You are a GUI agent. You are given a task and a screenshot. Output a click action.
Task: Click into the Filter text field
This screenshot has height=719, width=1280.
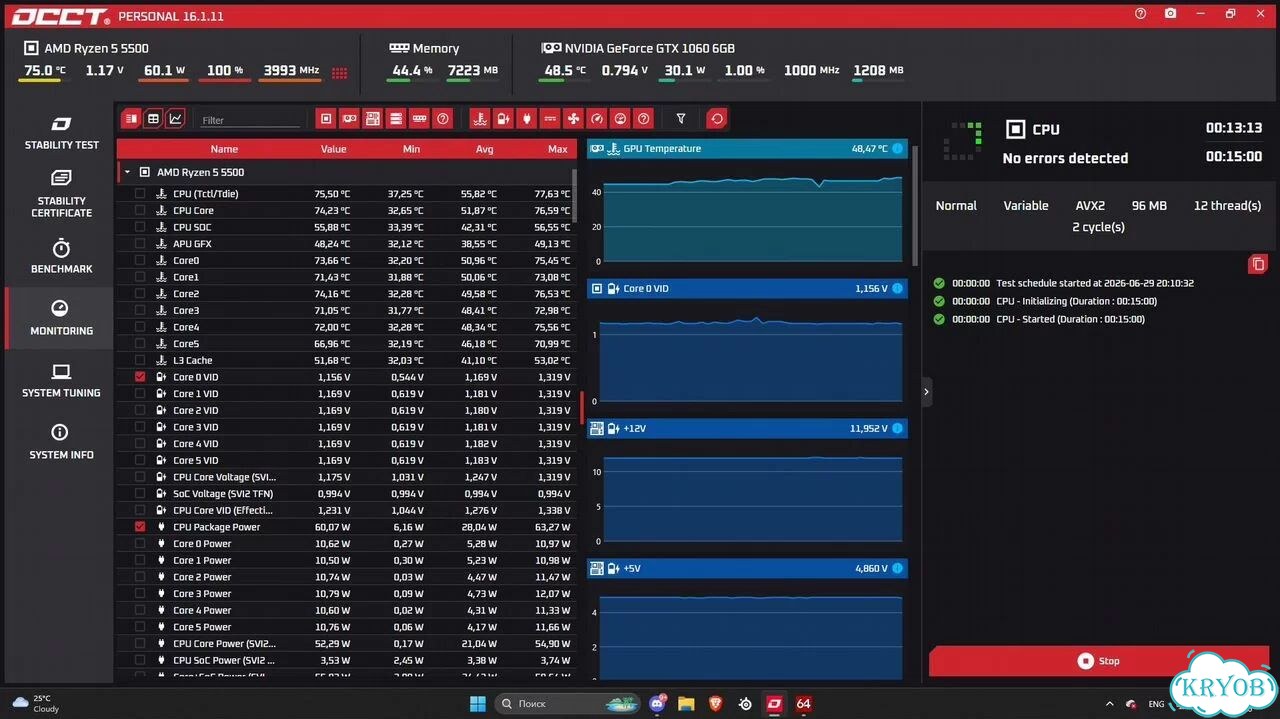249,120
